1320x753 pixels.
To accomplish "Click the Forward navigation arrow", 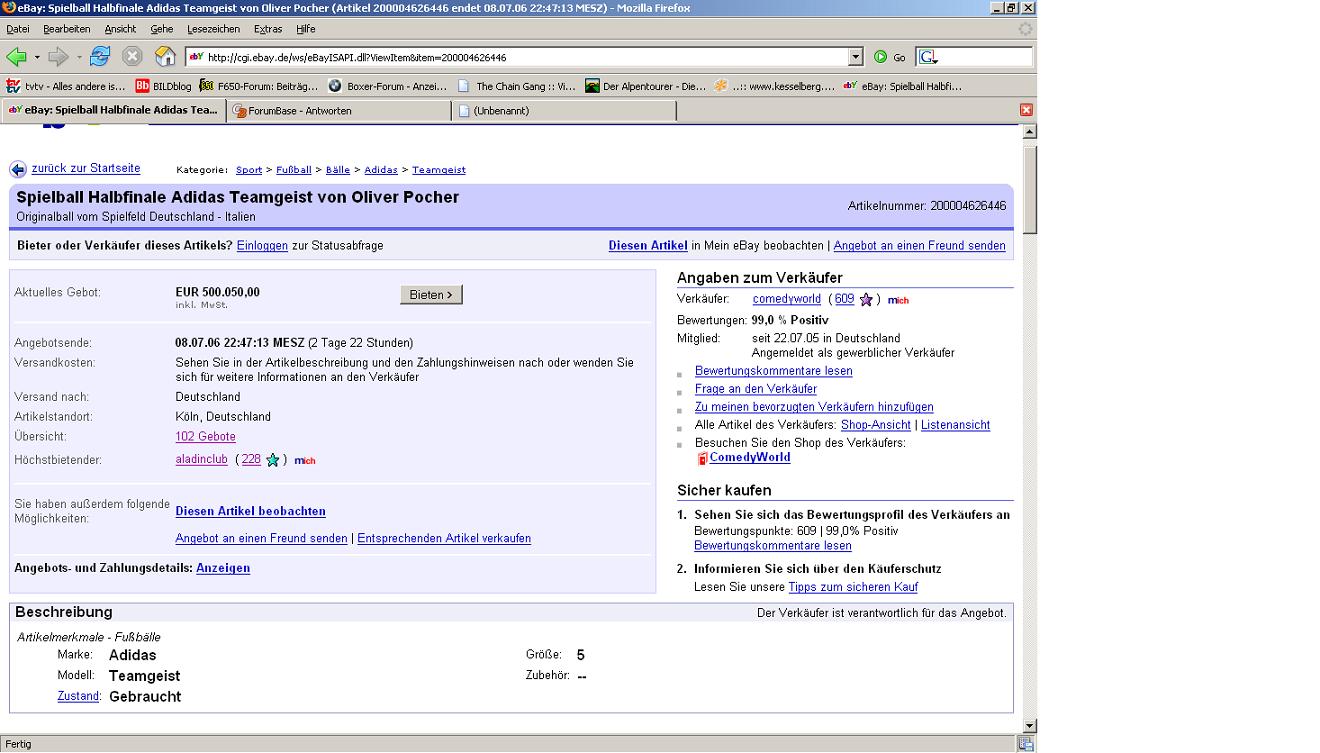I will coord(58,57).
